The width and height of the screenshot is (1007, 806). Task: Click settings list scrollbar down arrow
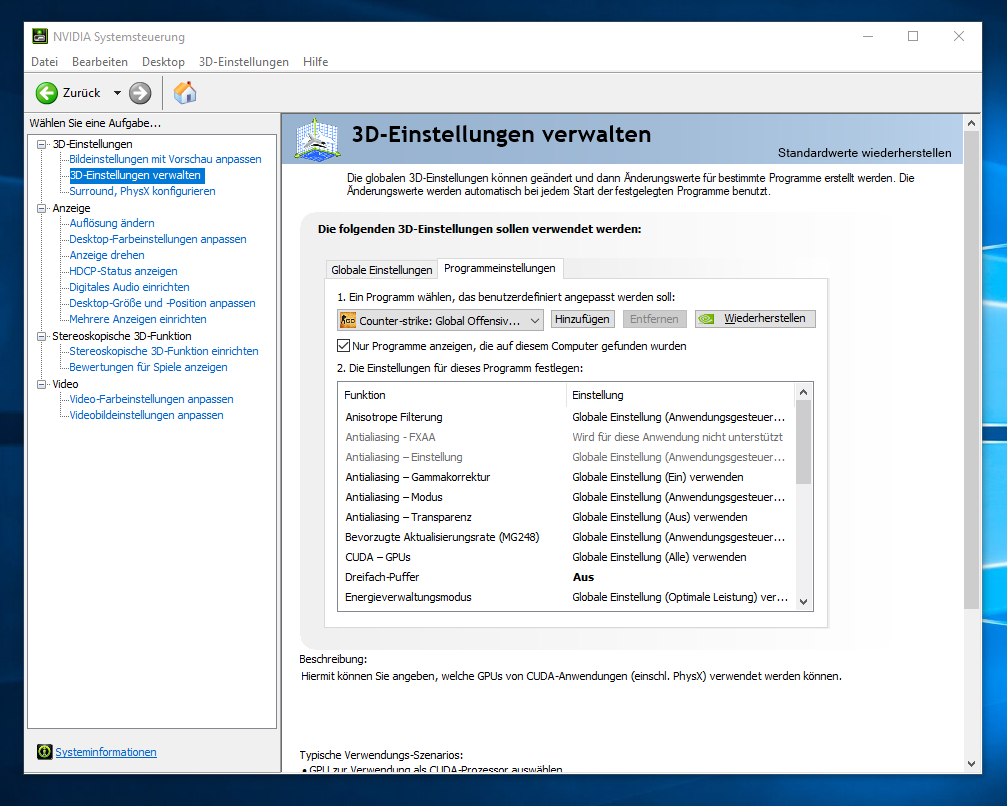(x=803, y=602)
